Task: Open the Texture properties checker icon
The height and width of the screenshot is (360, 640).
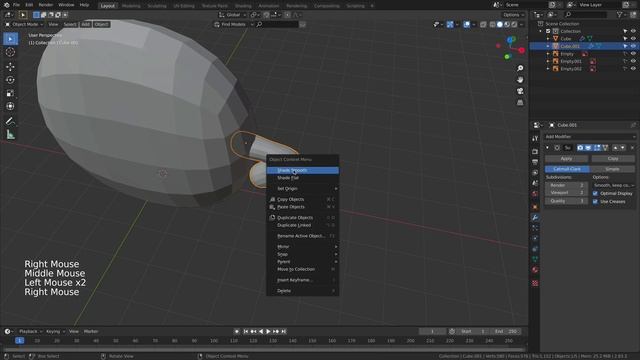Action: (x=535, y=283)
